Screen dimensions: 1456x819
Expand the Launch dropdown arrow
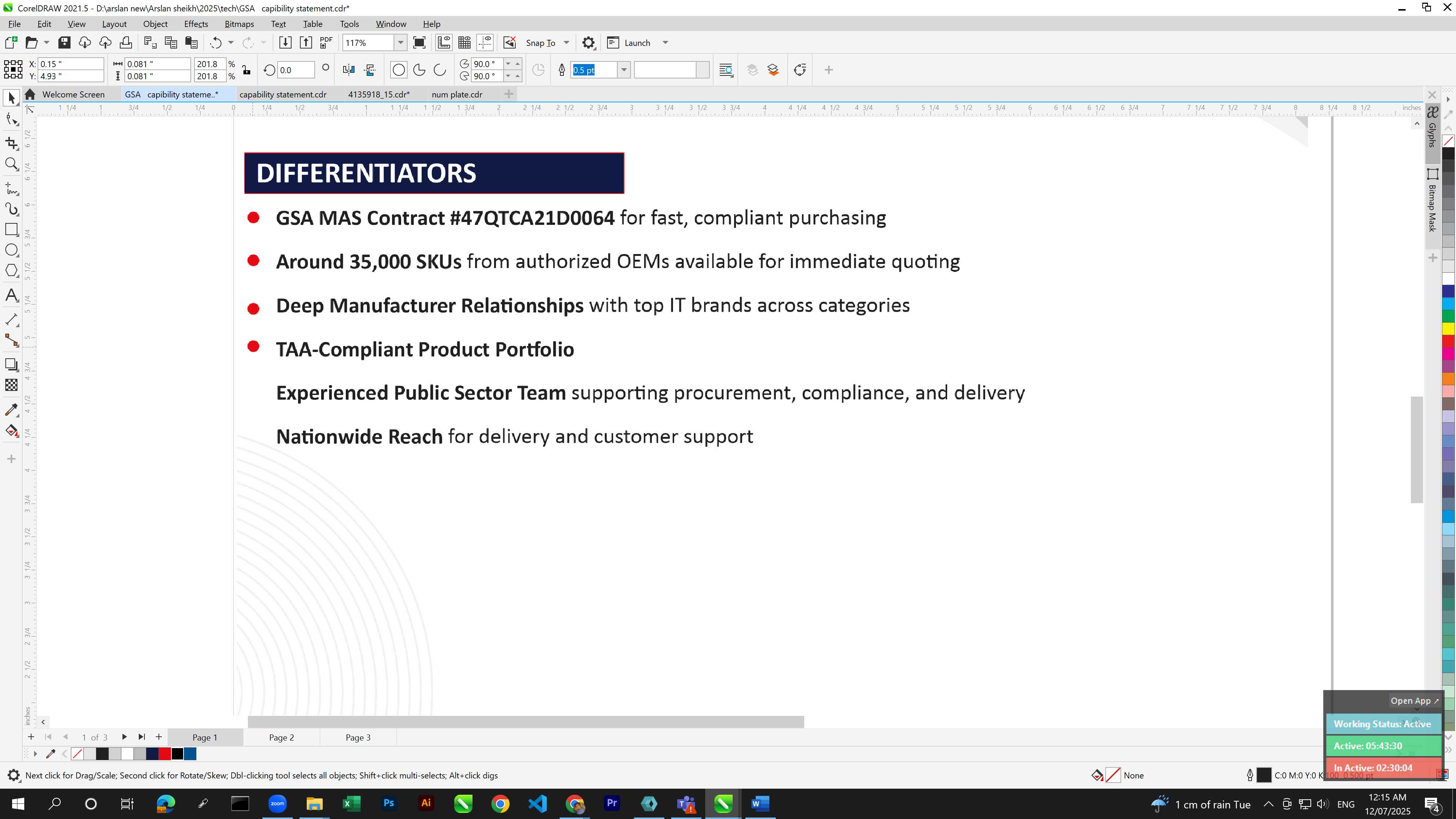pyautogui.click(x=665, y=42)
